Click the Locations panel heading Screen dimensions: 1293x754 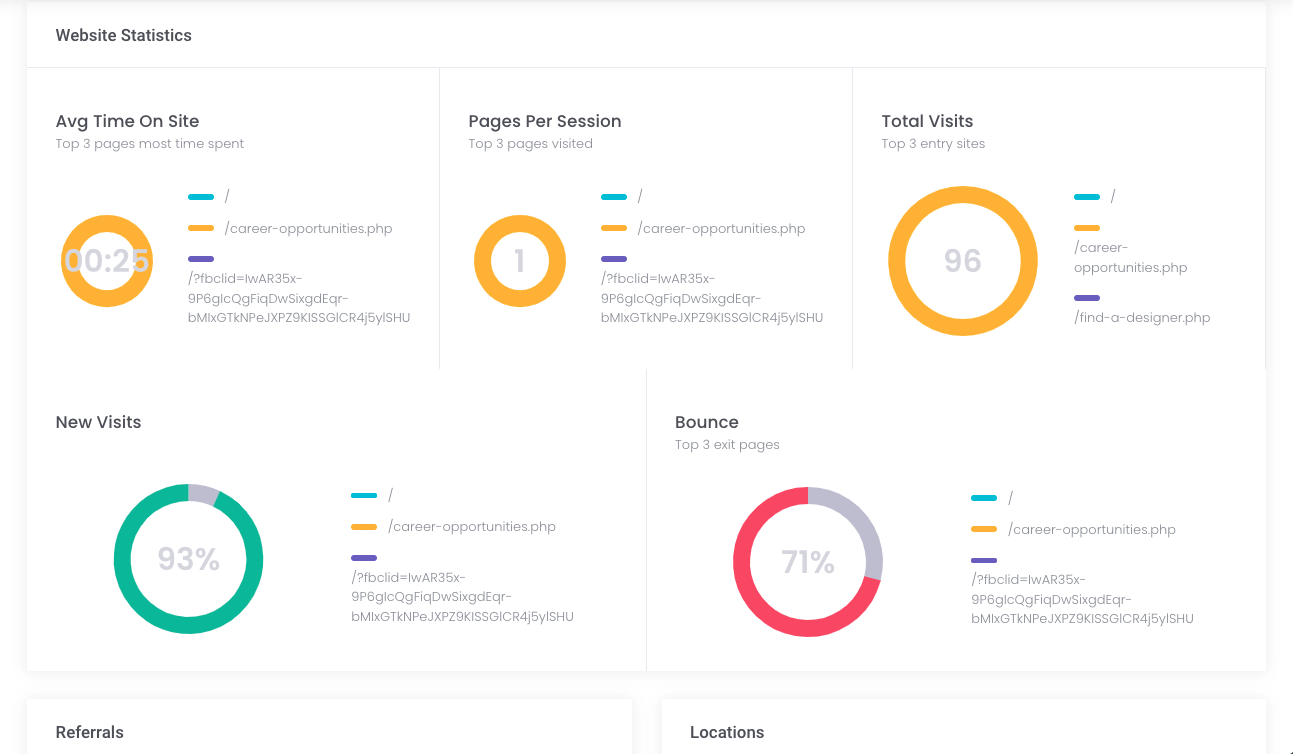click(727, 732)
